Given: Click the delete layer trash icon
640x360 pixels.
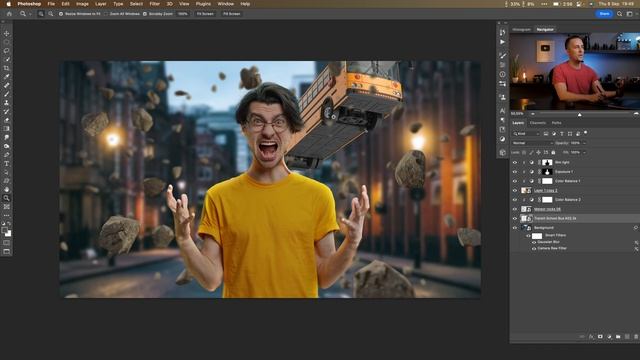Looking at the screenshot, I should (x=636, y=337).
